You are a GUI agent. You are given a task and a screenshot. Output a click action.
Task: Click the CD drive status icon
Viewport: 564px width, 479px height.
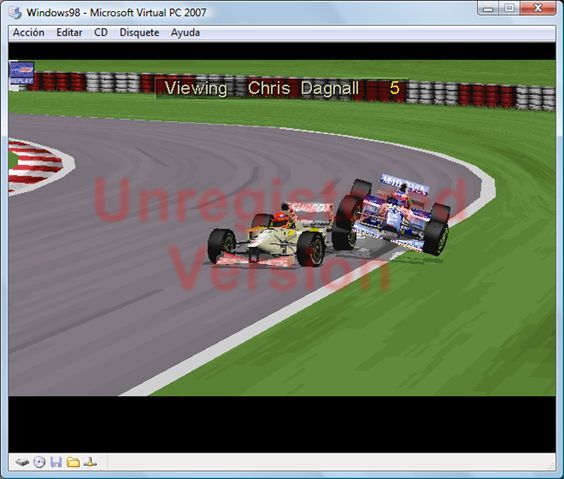(39, 462)
